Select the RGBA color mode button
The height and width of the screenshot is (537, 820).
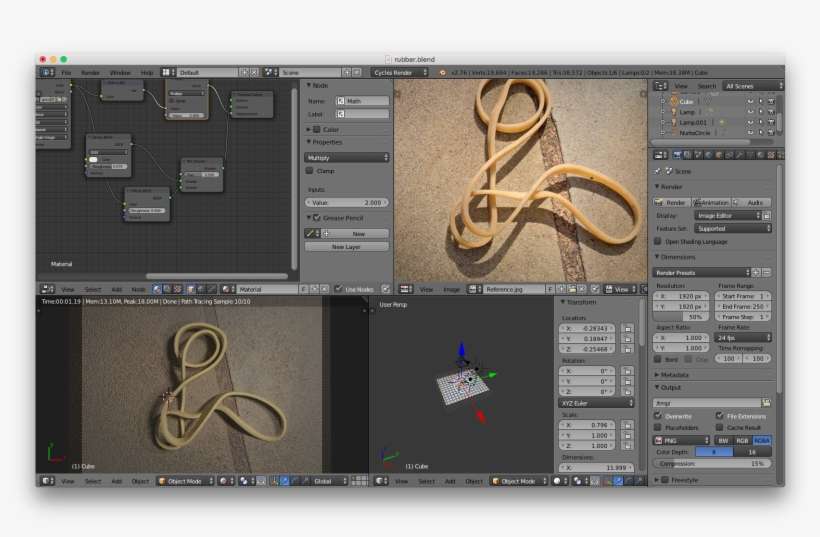click(x=761, y=440)
